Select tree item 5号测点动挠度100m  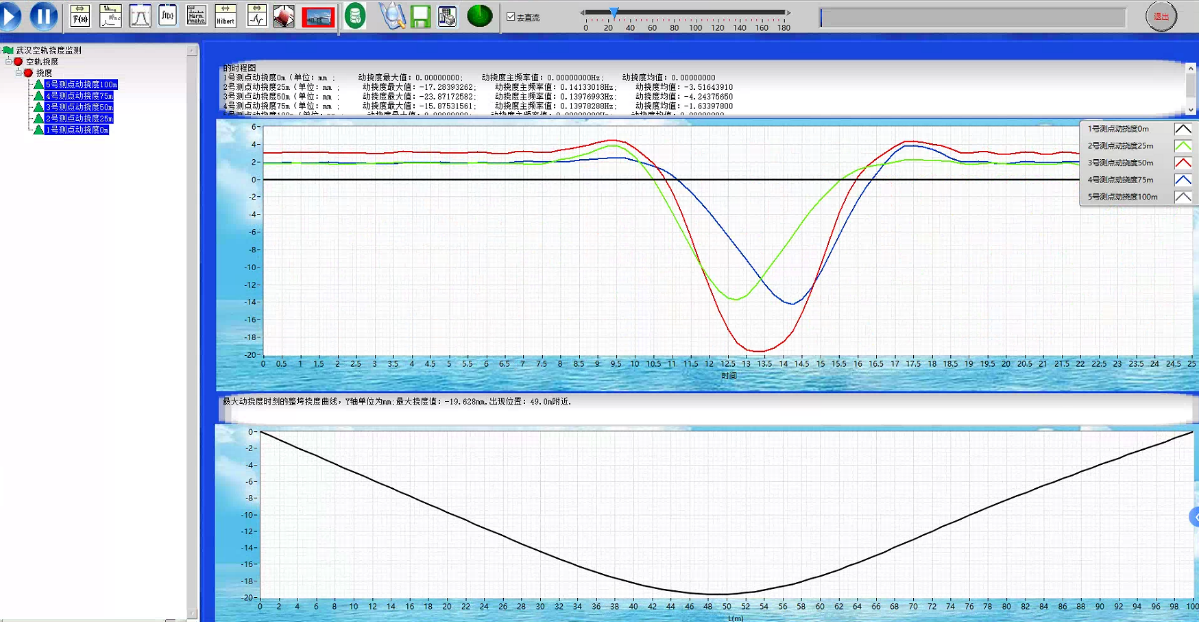pos(81,85)
